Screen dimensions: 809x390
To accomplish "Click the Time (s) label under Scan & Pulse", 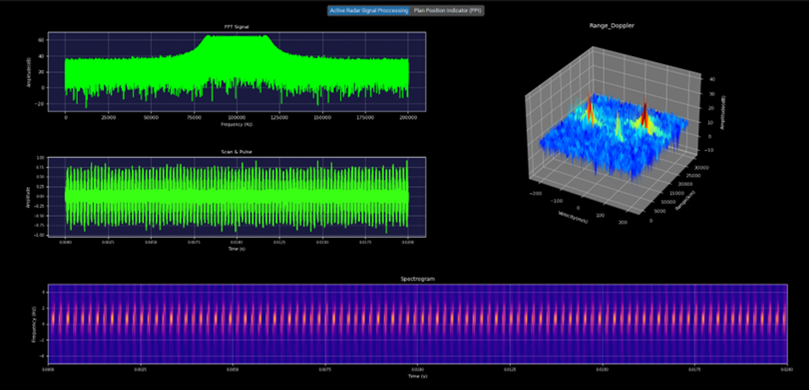I will pos(237,249).
